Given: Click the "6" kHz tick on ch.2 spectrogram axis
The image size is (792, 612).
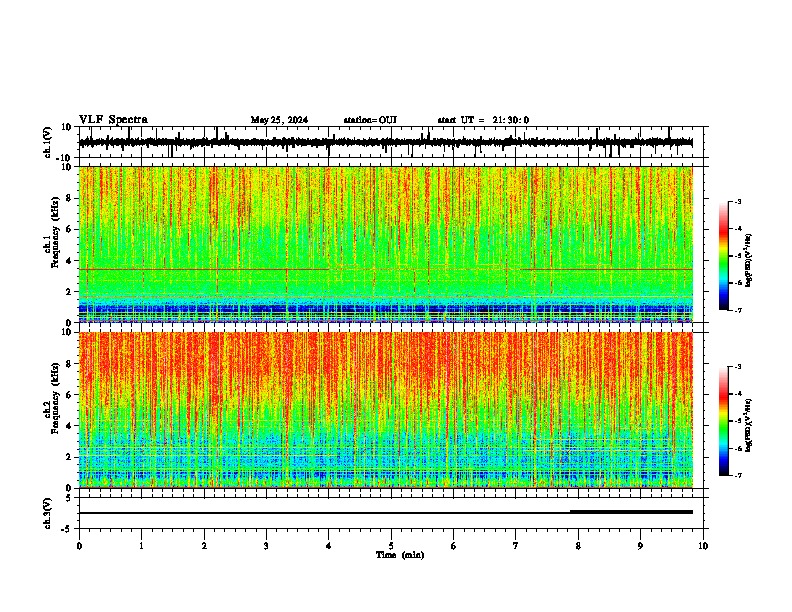Looking at the screenshot, I should [x=69, y=394].
